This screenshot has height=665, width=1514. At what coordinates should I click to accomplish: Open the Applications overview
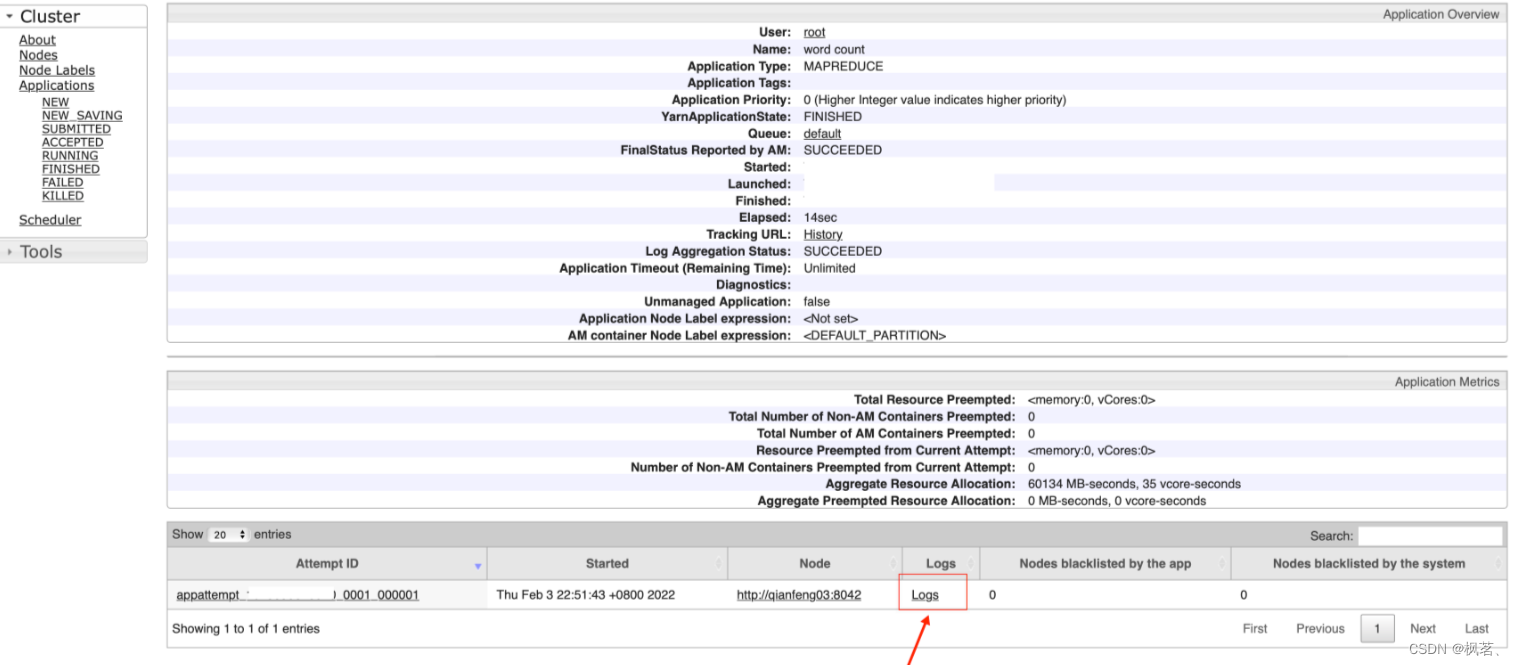click(56, 85)
